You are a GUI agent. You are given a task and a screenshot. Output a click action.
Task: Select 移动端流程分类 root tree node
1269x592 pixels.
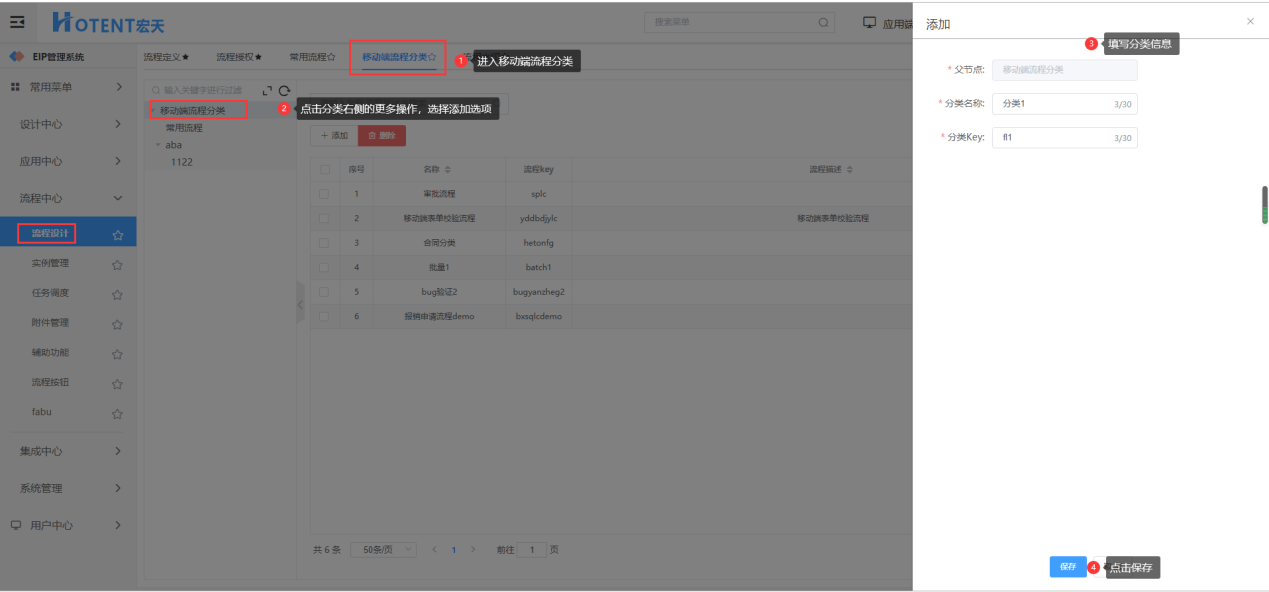click(192, 110)
